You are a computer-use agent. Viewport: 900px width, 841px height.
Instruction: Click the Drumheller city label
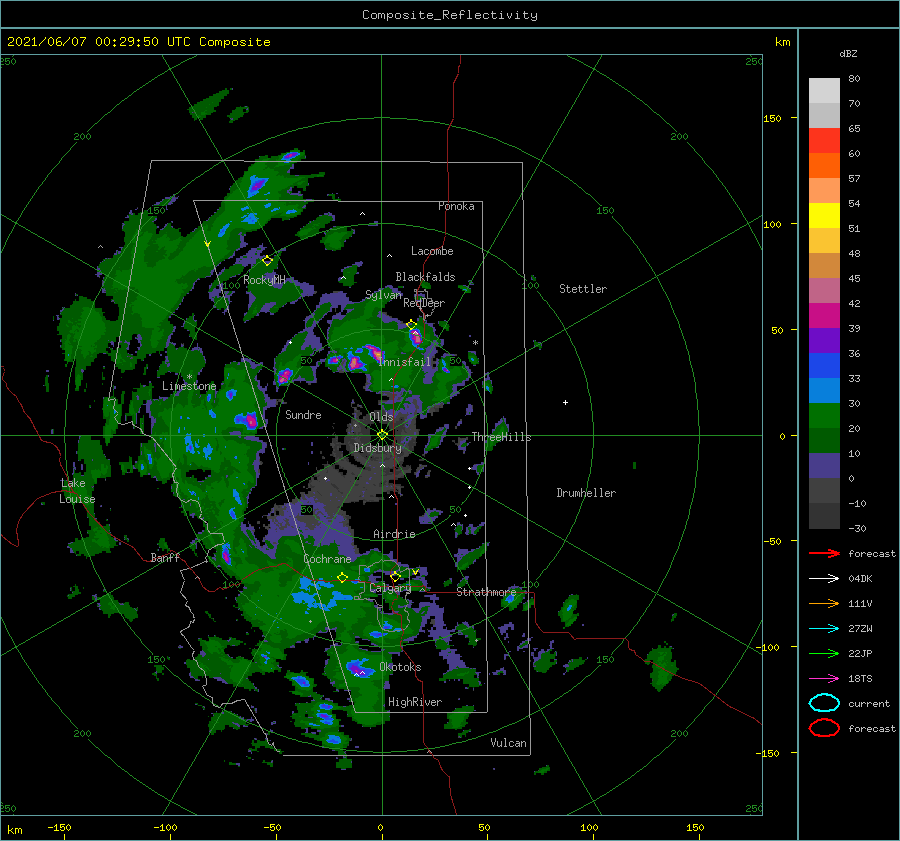pos(586,493)
